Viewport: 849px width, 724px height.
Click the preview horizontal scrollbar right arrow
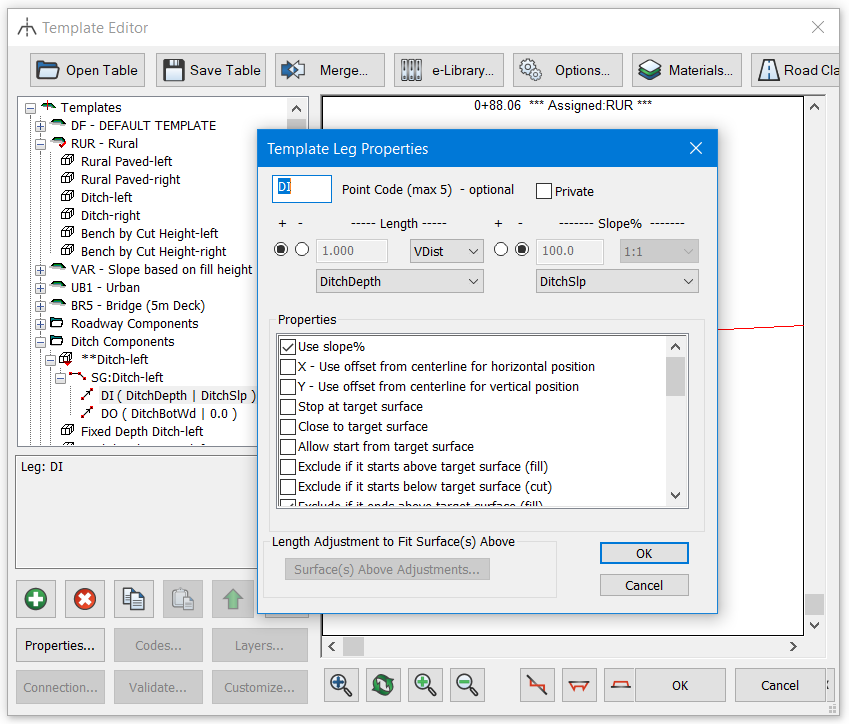[793, 647]
